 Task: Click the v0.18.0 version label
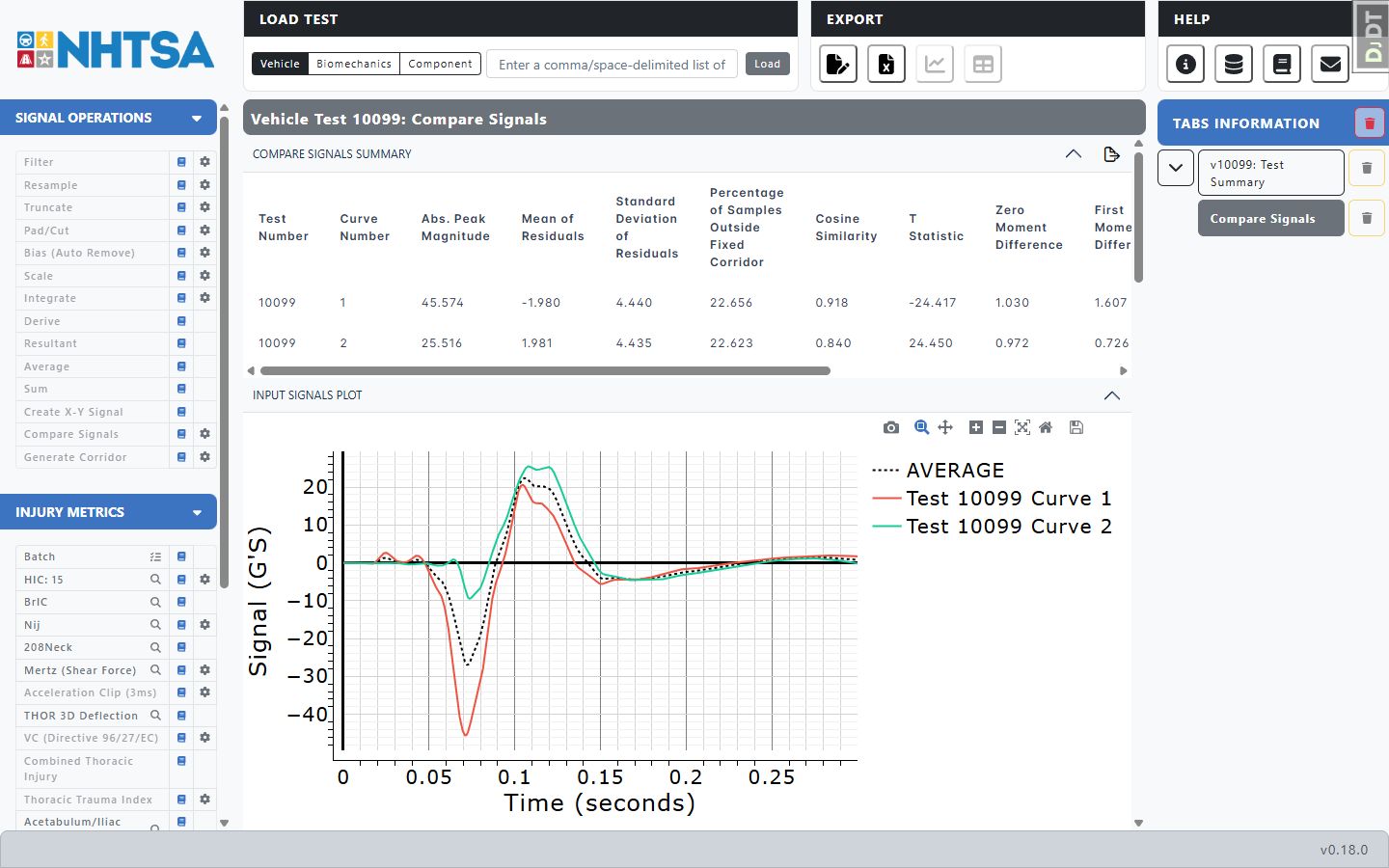pyautogui.click(x=1344, y=850)
